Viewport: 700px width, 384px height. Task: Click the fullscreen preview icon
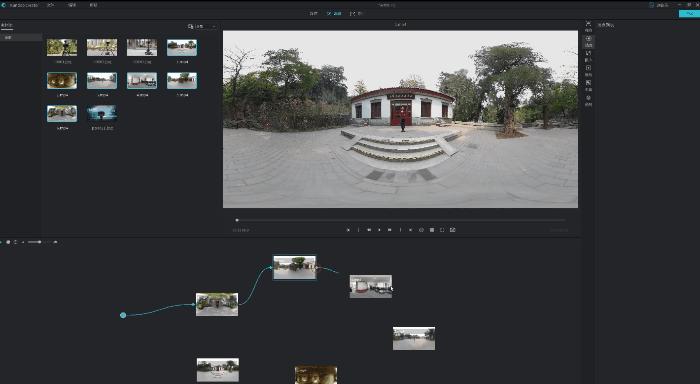click(442, 230)
